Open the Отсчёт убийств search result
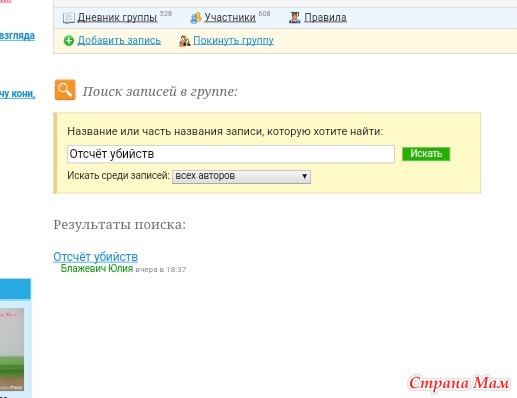Viewport: 517px width, 398px height. click(95, 257)
